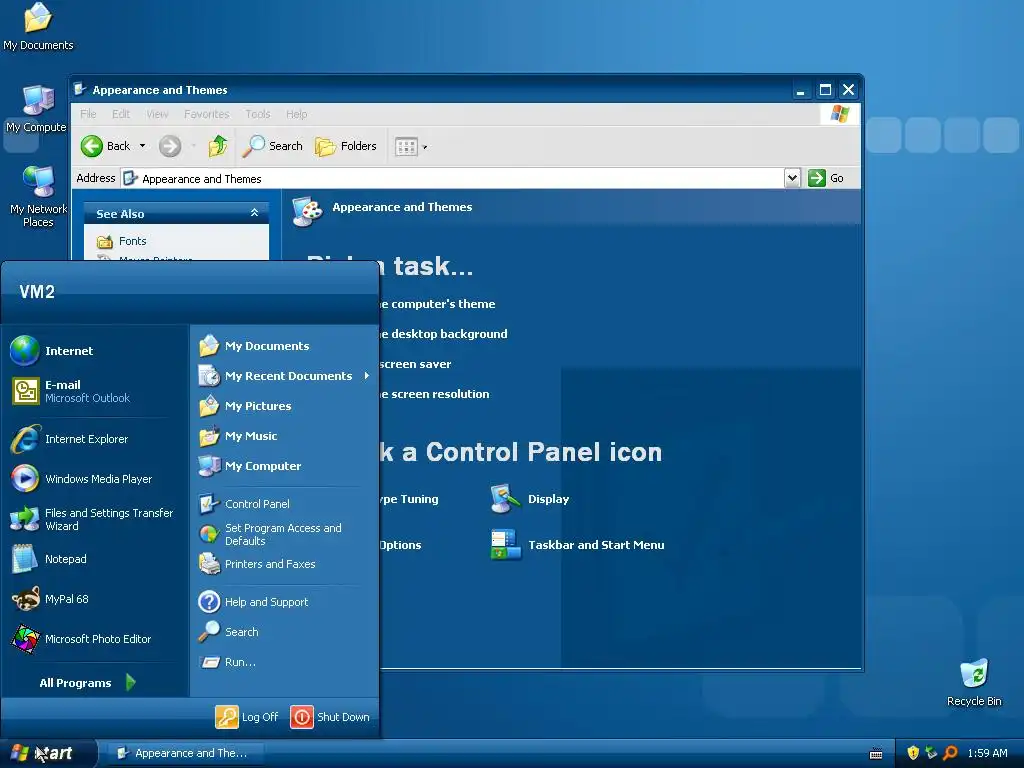Click the magnifier tray icon
1024x768 pixels.
[950, 753]
